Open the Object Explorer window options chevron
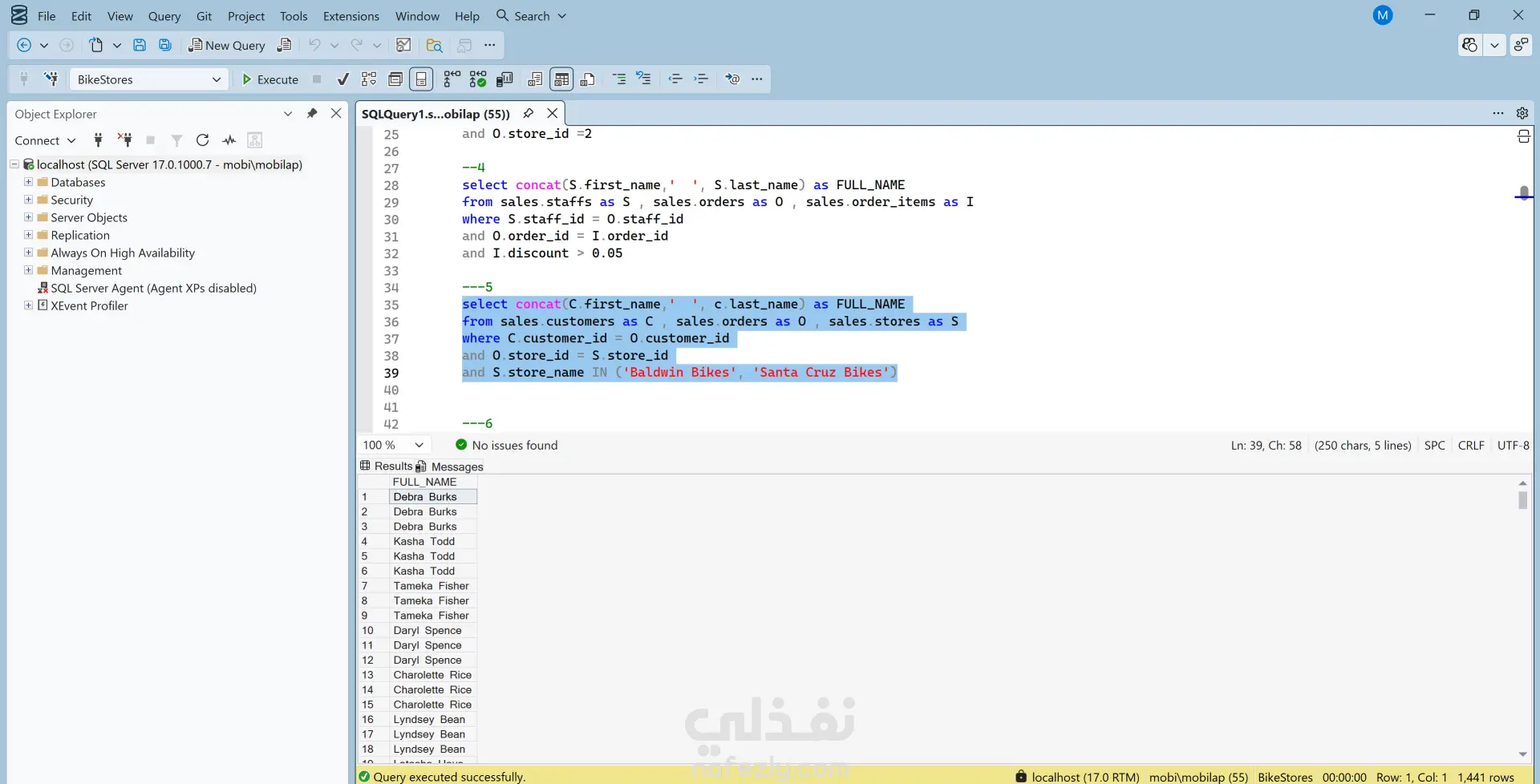This screenshot has height=784, width=1540. (x=288, y=113)
